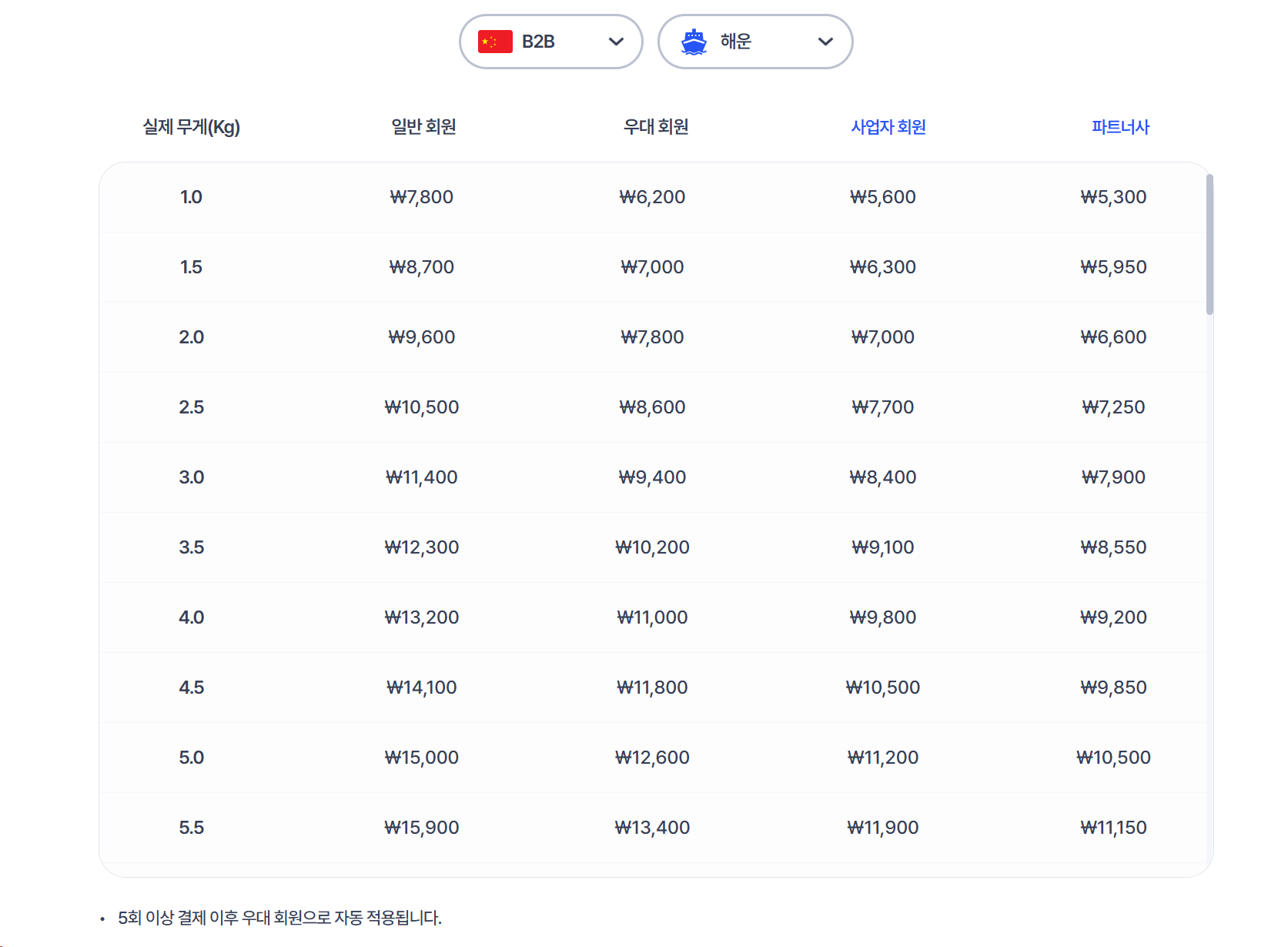1288x947 pixels.
Task: Click the 일반 회원 column header
Action: pyautogui.click(x=423, y=127)
